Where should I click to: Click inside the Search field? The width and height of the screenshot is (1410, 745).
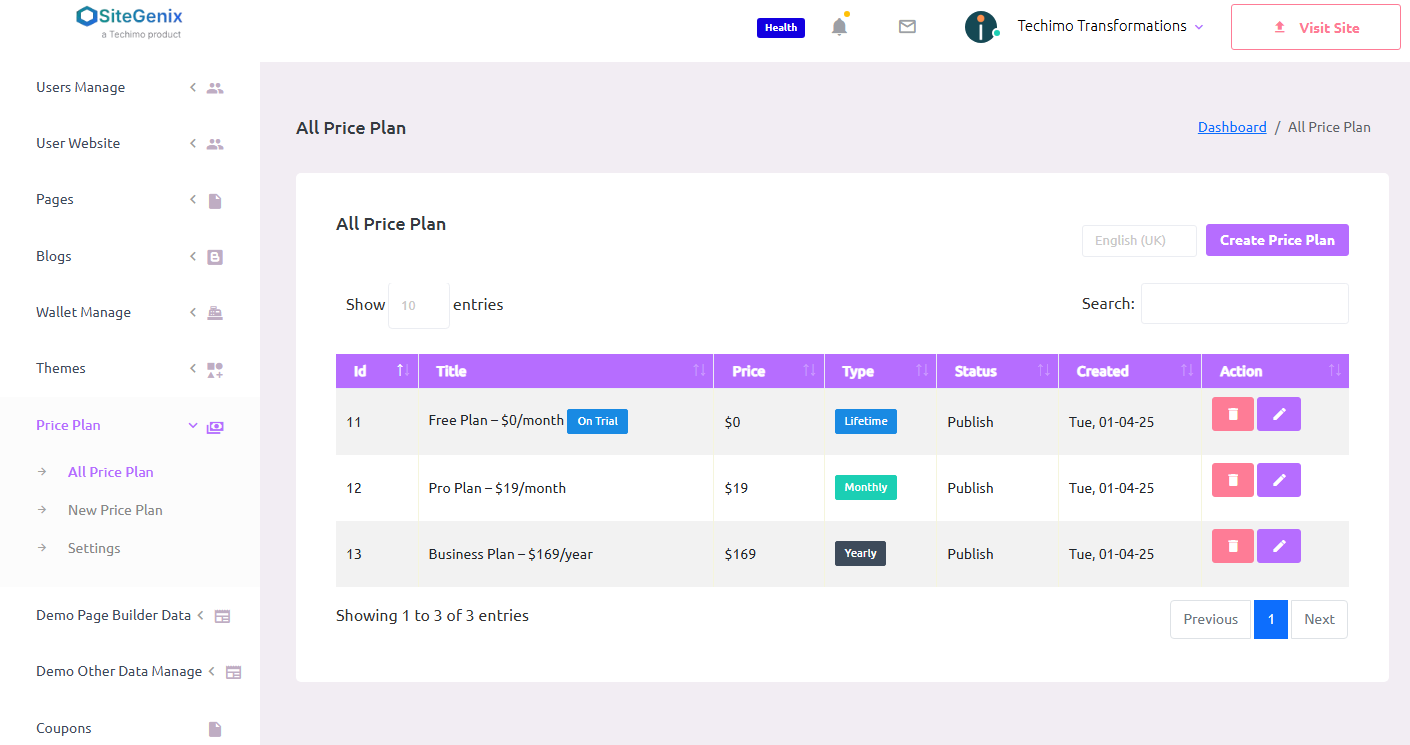click(1244, 303)
